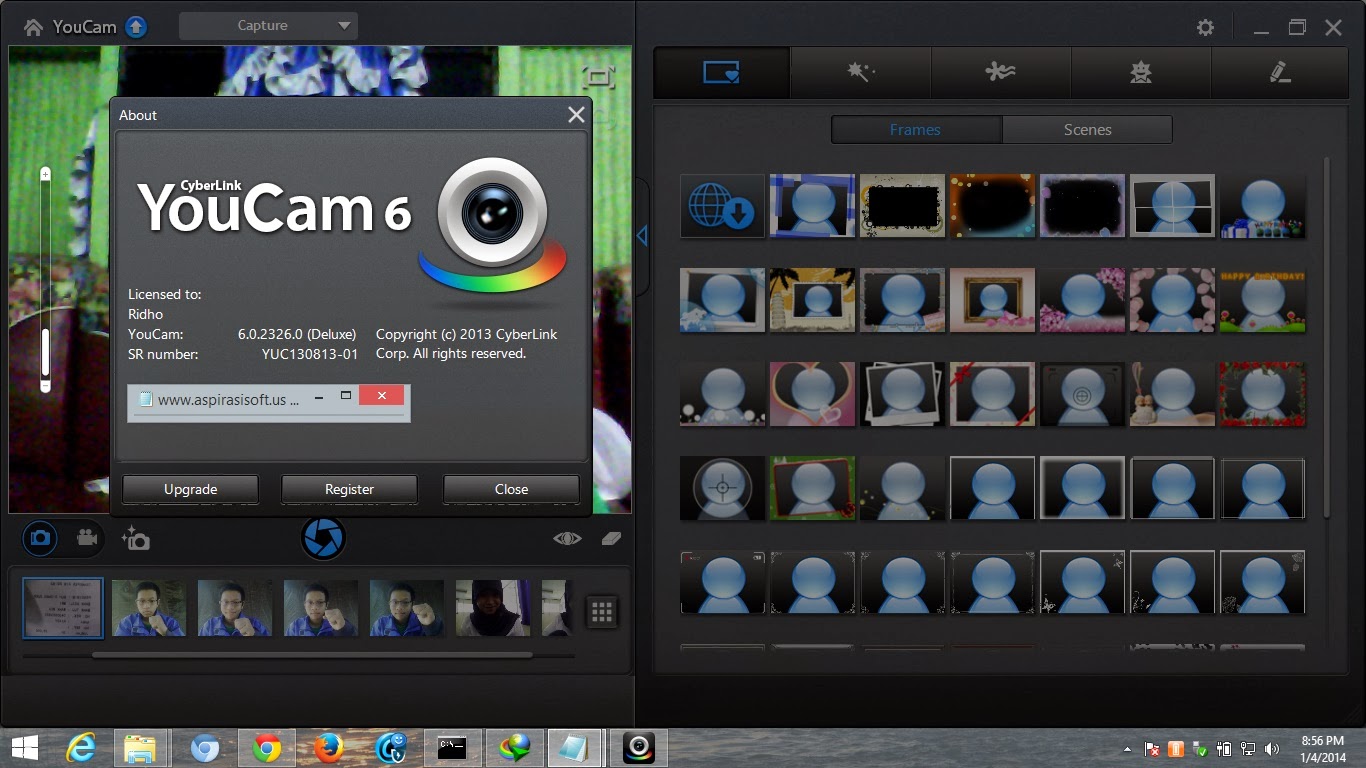
Task: Open the media library grid view
Action: [602, 612]
